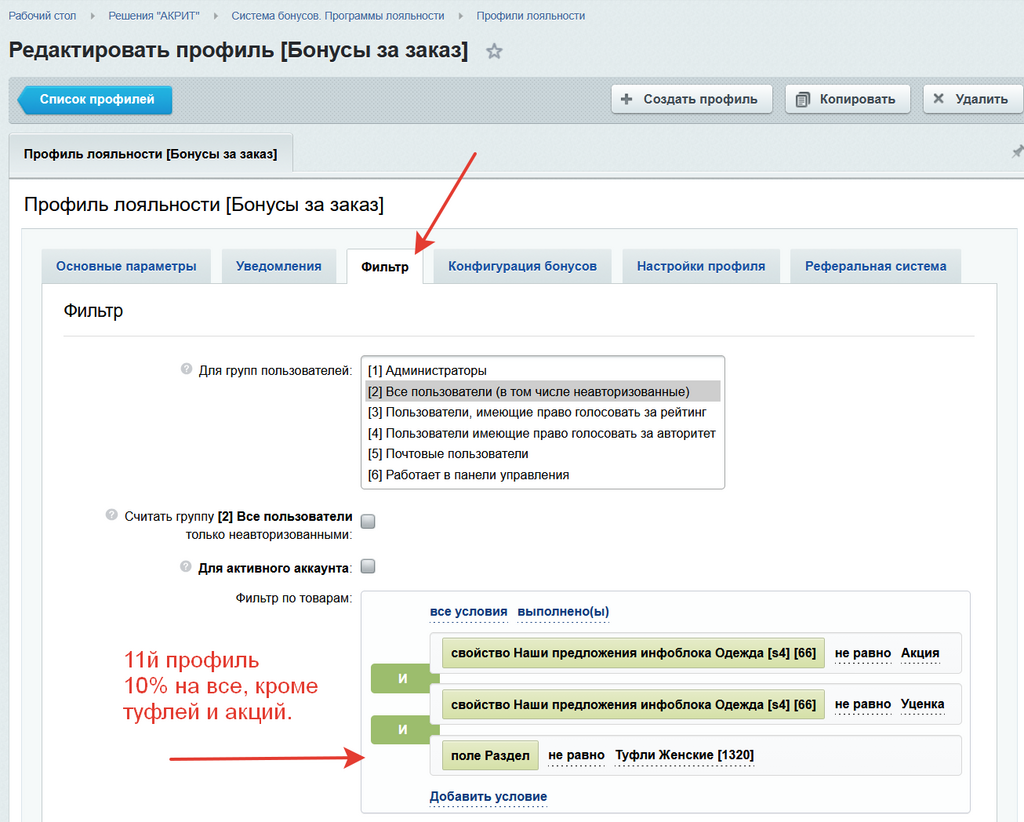This screenshot has height=822, width=1024.
Task: Click the 'Удалить' button
Action: pyautogui.click(x=972, y=99)
